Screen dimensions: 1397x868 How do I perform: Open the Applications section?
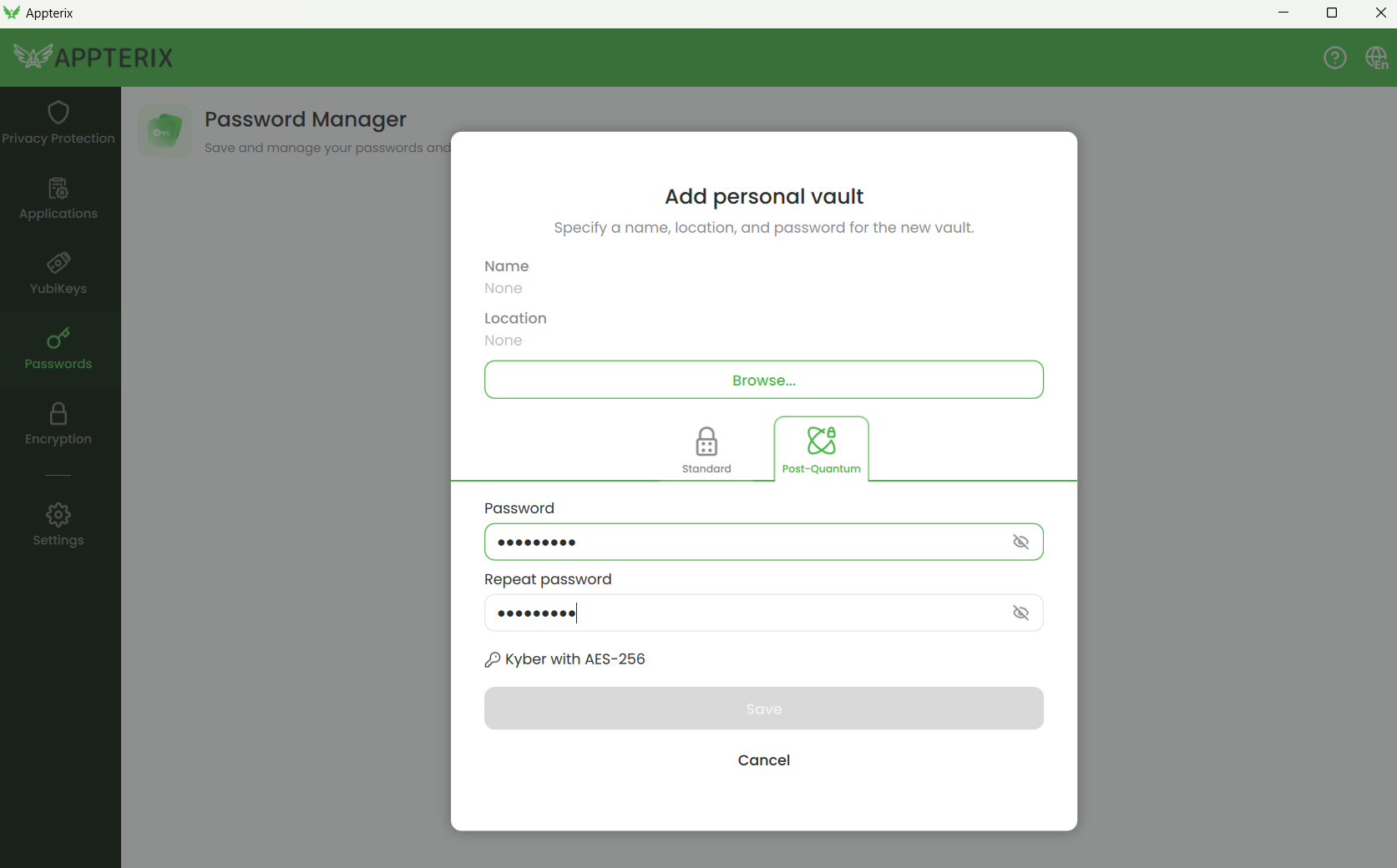click(58, 199)
